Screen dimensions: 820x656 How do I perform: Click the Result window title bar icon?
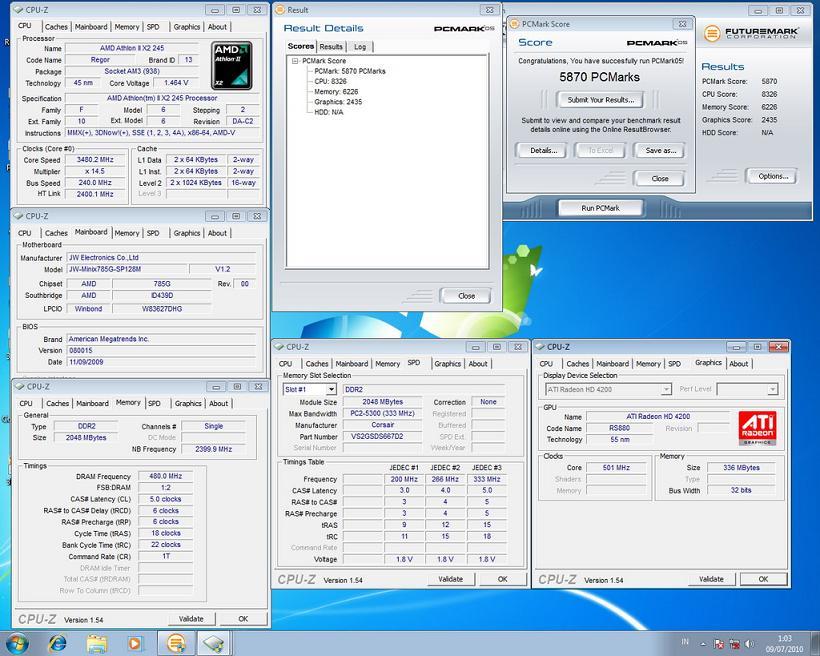(x=280, y=9)
